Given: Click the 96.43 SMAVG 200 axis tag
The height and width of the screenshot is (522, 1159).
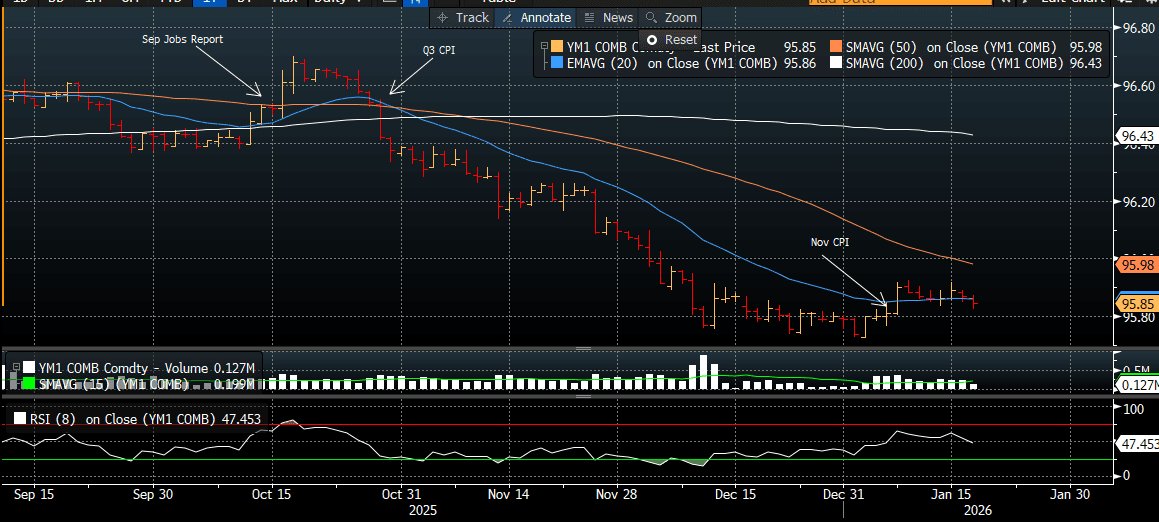Looking at the screenshot, I should pyautogui.click(x=1138, y=136).
